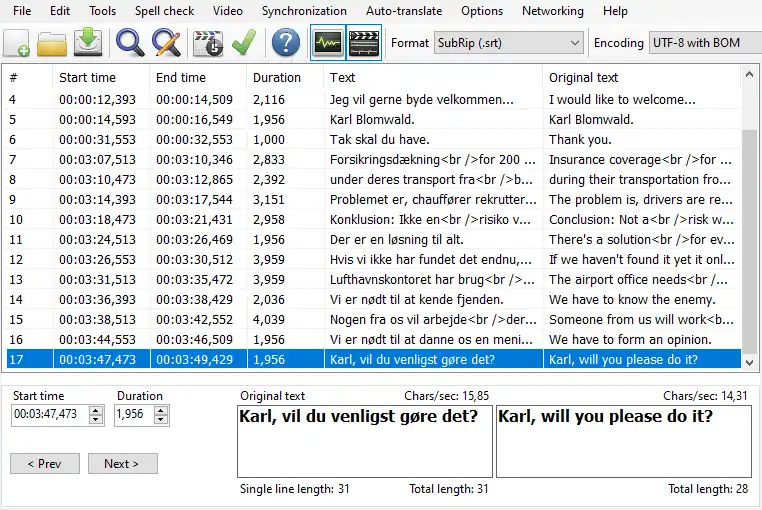Decrease duration with down spinner
The height and width of the screenshot is (510, 762).
pyautogui.click(x=161, y=420)
